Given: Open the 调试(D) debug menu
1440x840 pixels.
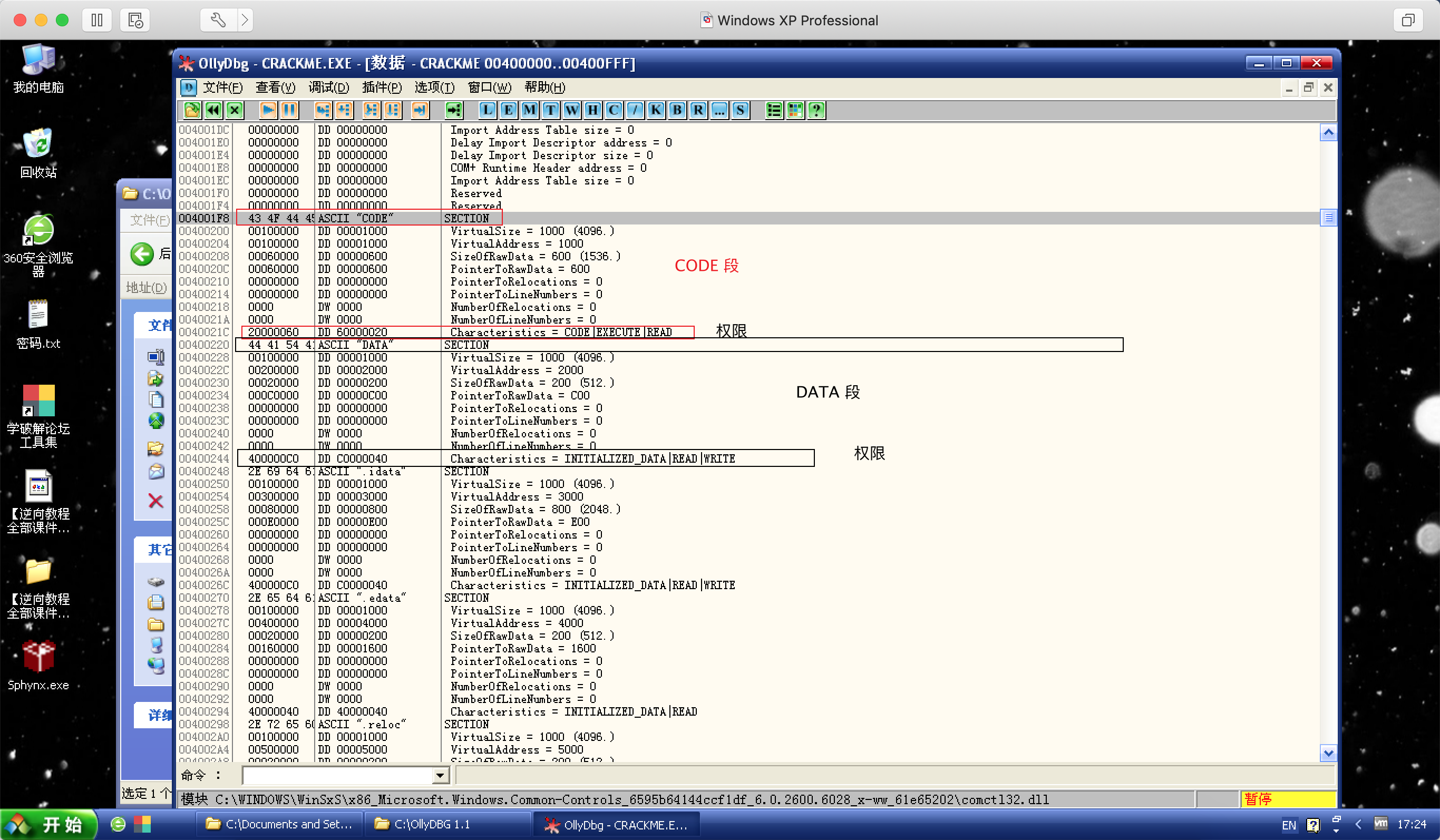Looking at the screenshot, I should (x=328, y=87).
